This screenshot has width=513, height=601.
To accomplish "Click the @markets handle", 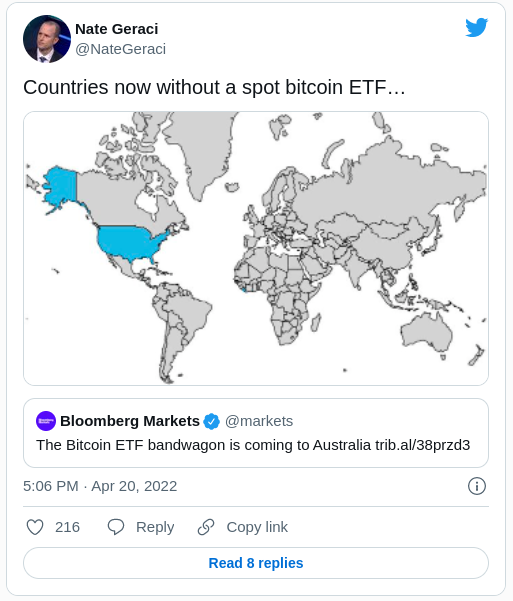I will tap(259, 421).
